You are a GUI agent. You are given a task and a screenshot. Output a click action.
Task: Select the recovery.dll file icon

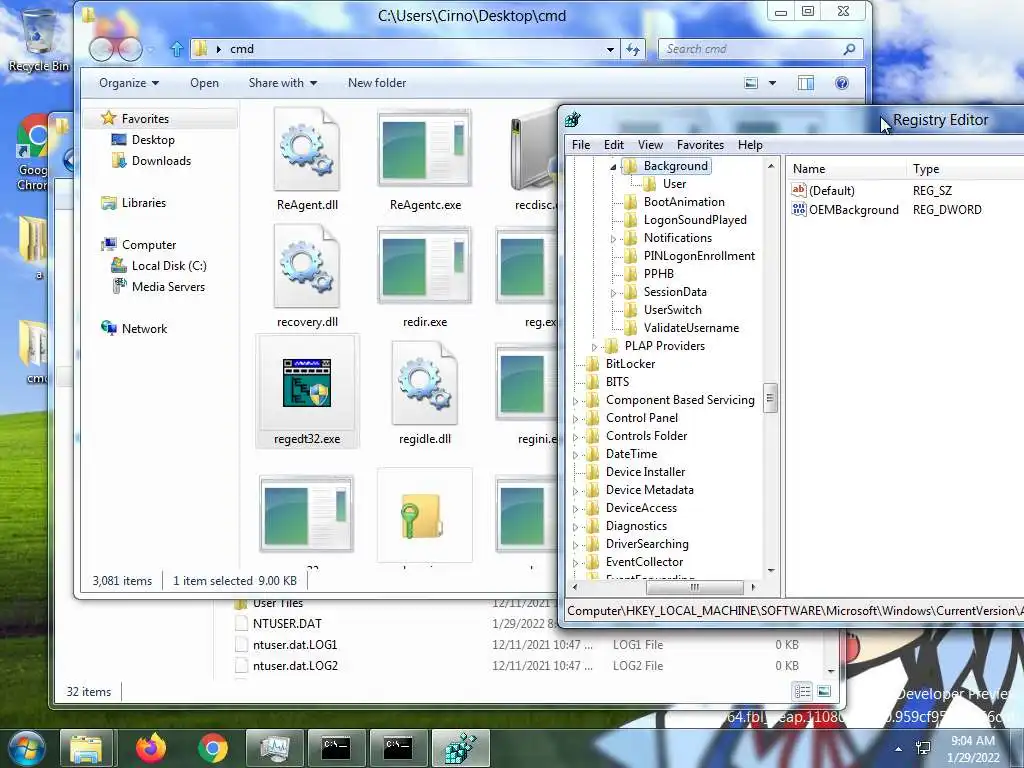click(307, 266)
